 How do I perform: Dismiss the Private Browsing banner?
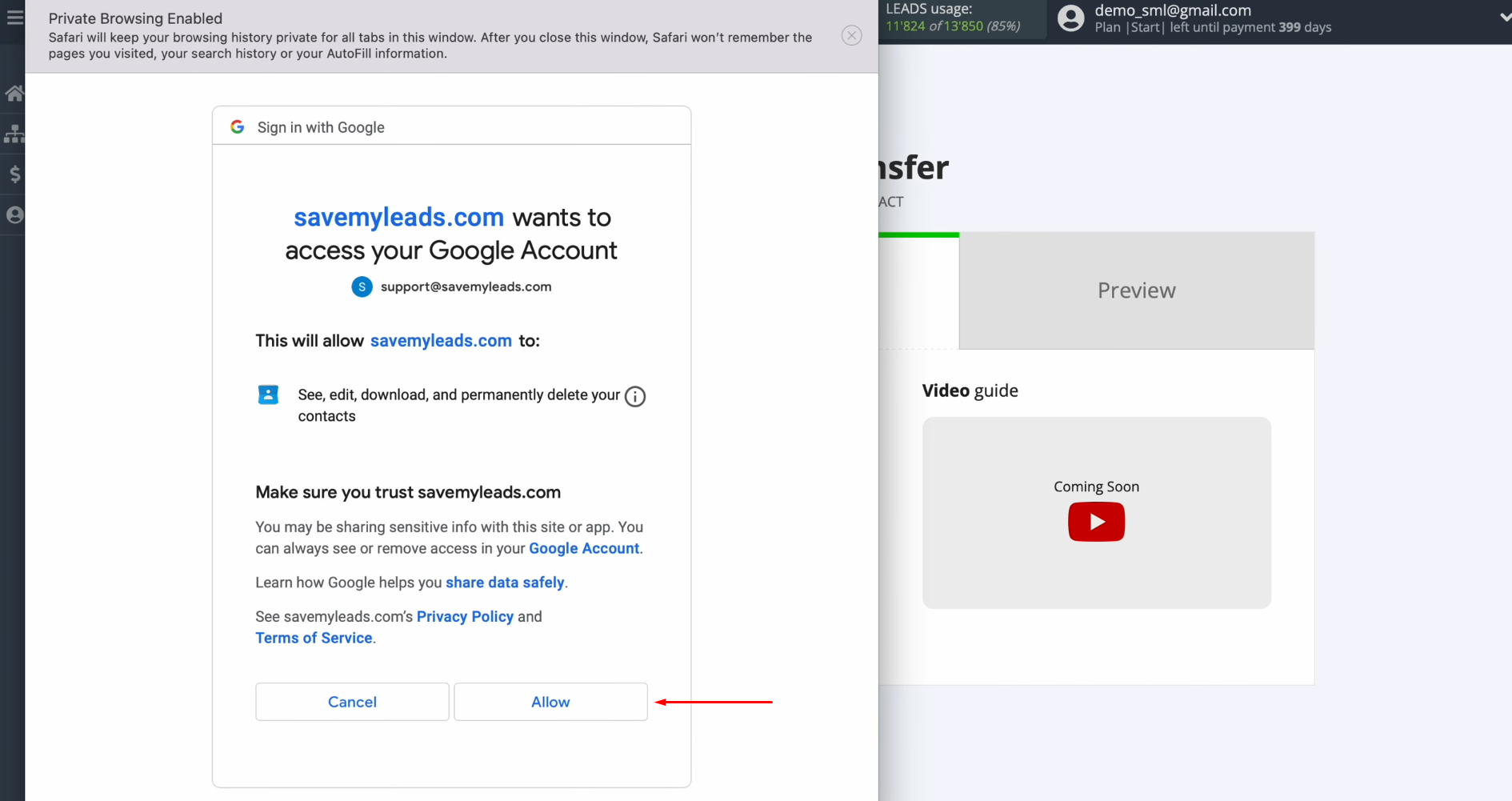(x=851, y=35)
